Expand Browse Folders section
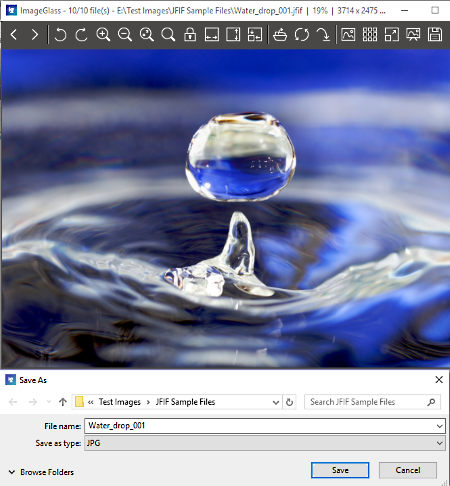 (x=41, y=472)
